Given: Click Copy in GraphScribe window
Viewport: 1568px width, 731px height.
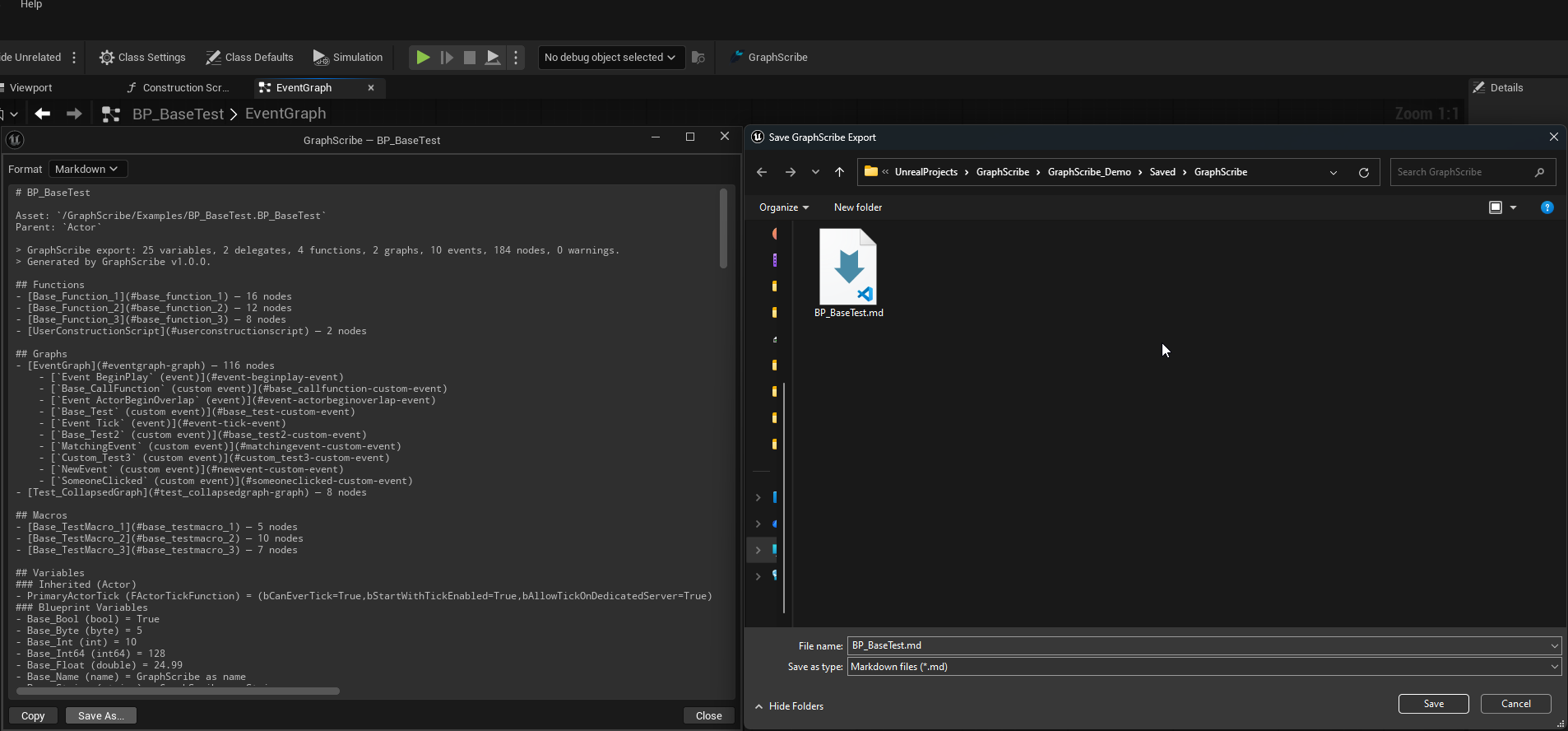Looking at the screenshot, I should 33,715.
